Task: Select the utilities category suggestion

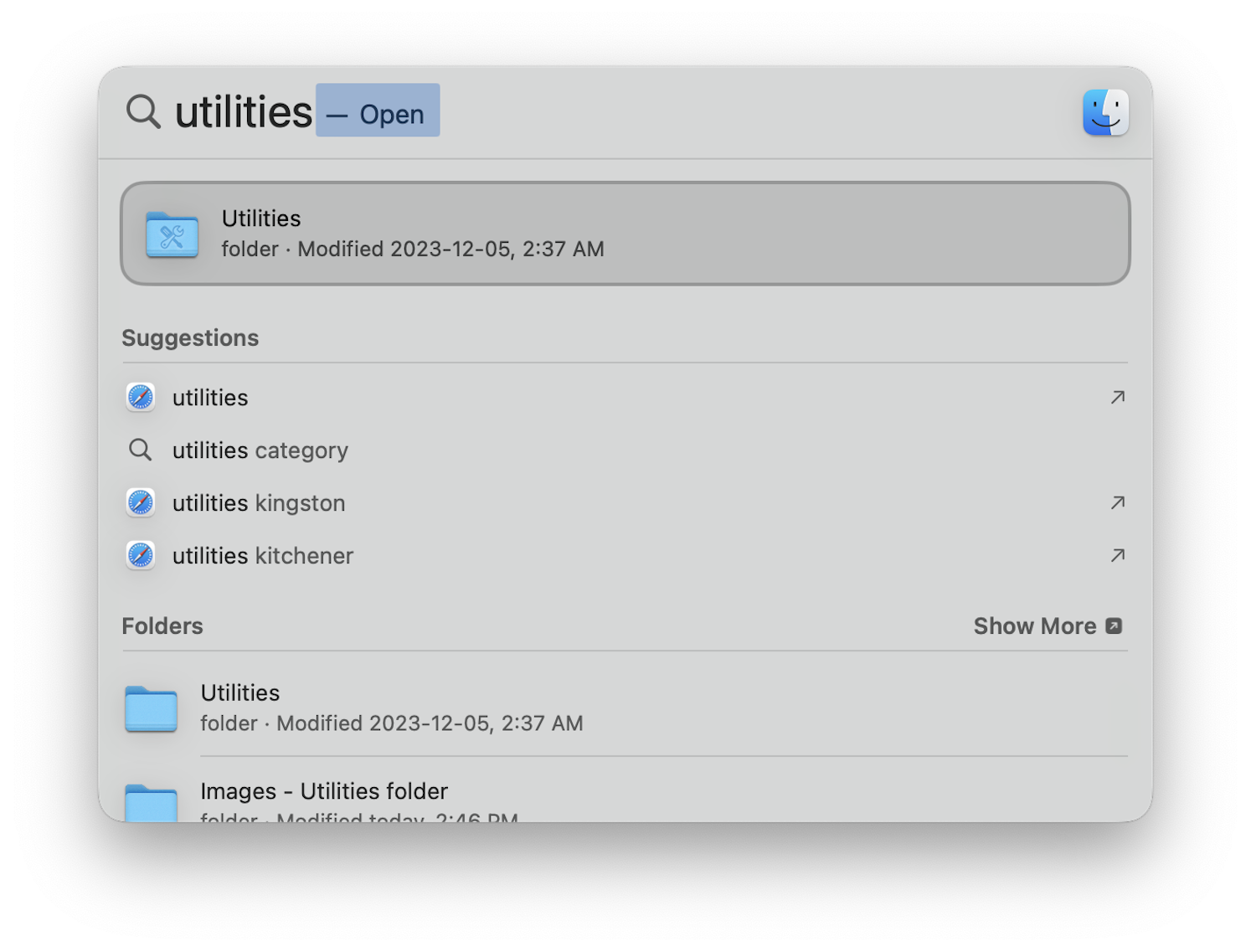Action: [260, 450]
